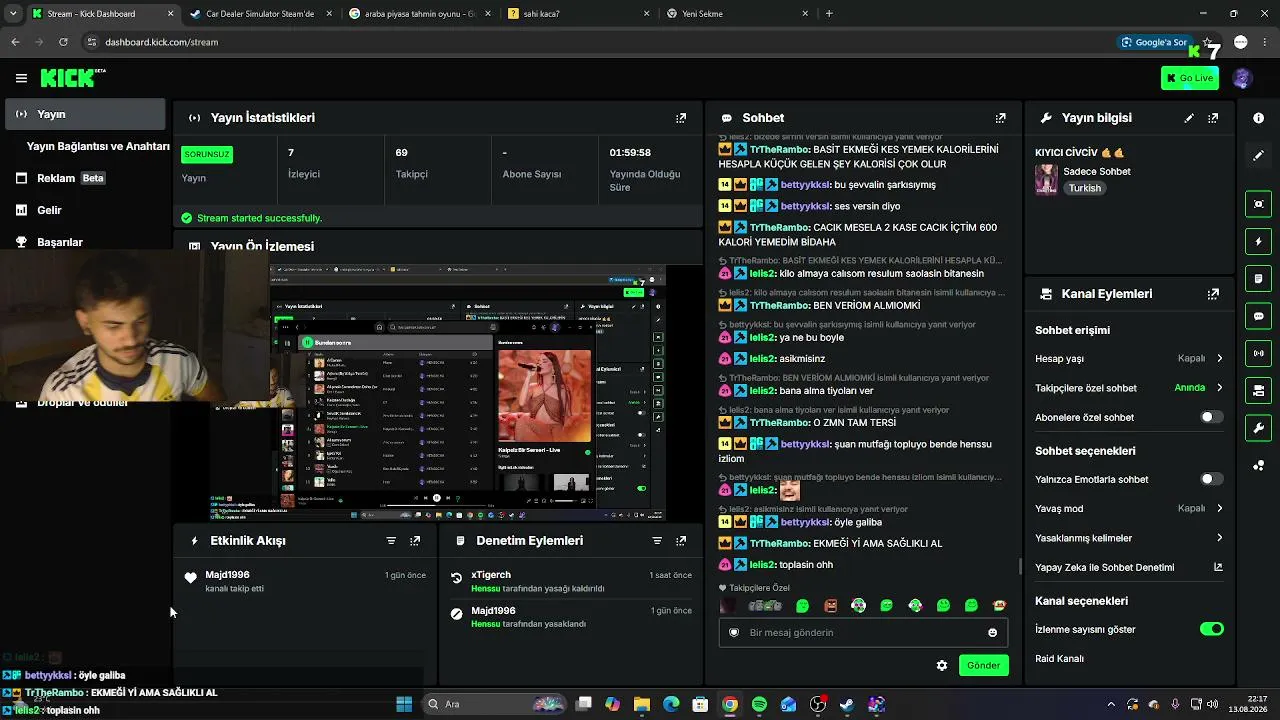
Task: Toggle the document widget icon in right sidebar
Action: tap(1259, 279)
